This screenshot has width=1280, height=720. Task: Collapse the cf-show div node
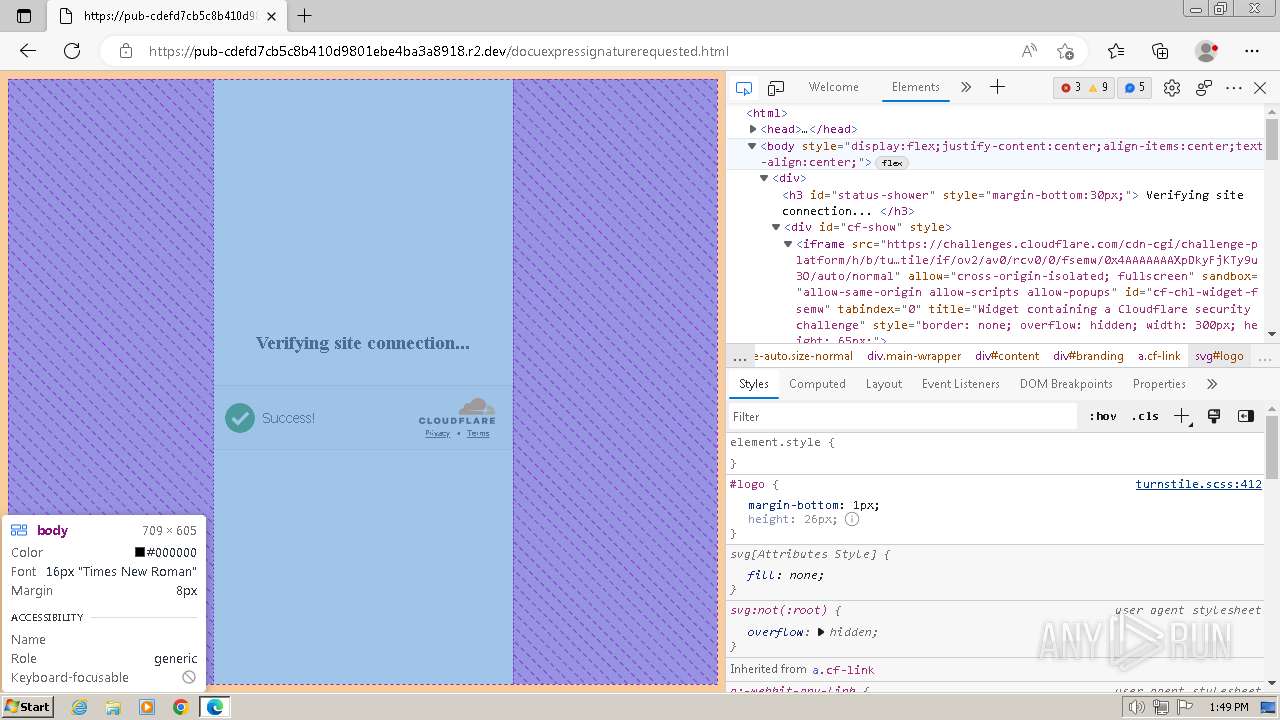click(x=776, y=227)
